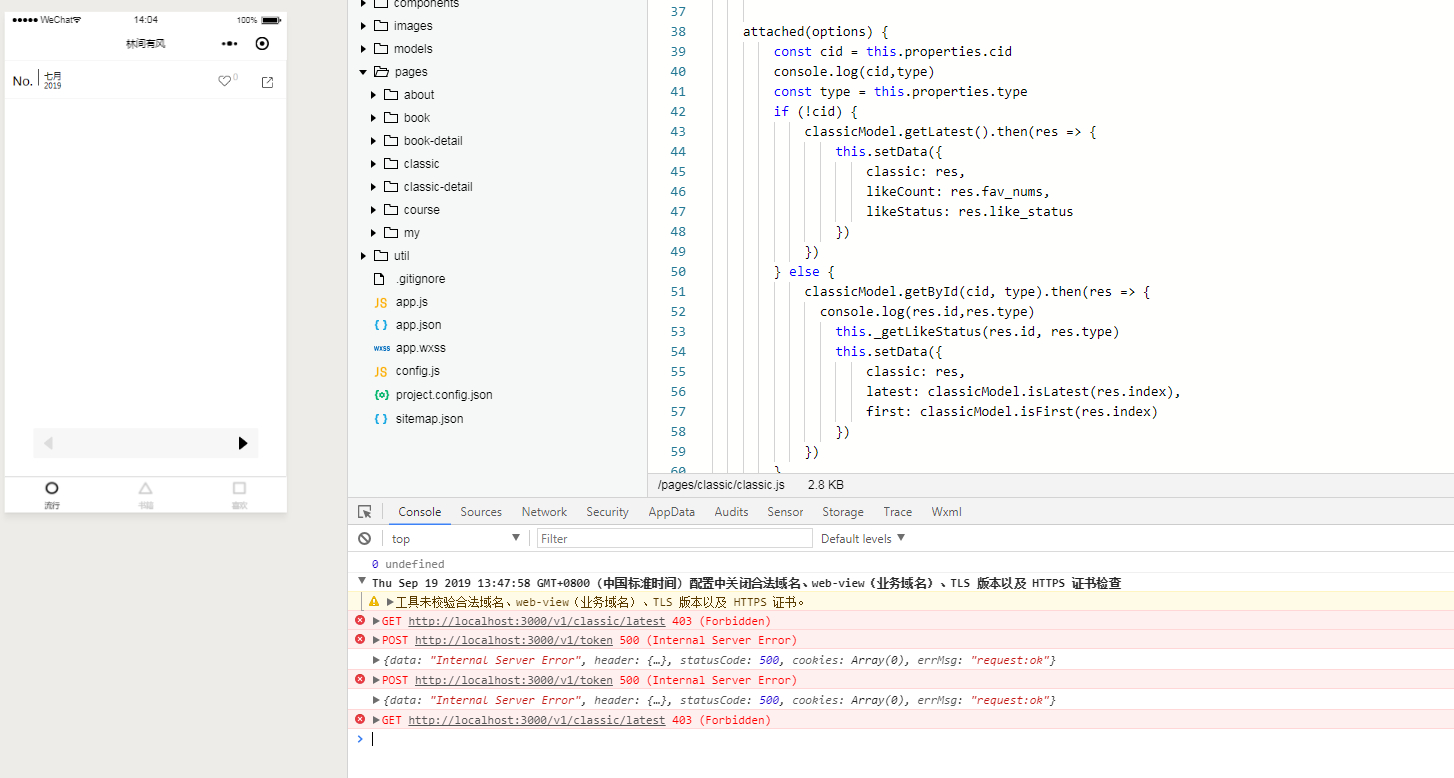Switch to the Storage tab
1454x778 pixels.
(x=843, y=512)
